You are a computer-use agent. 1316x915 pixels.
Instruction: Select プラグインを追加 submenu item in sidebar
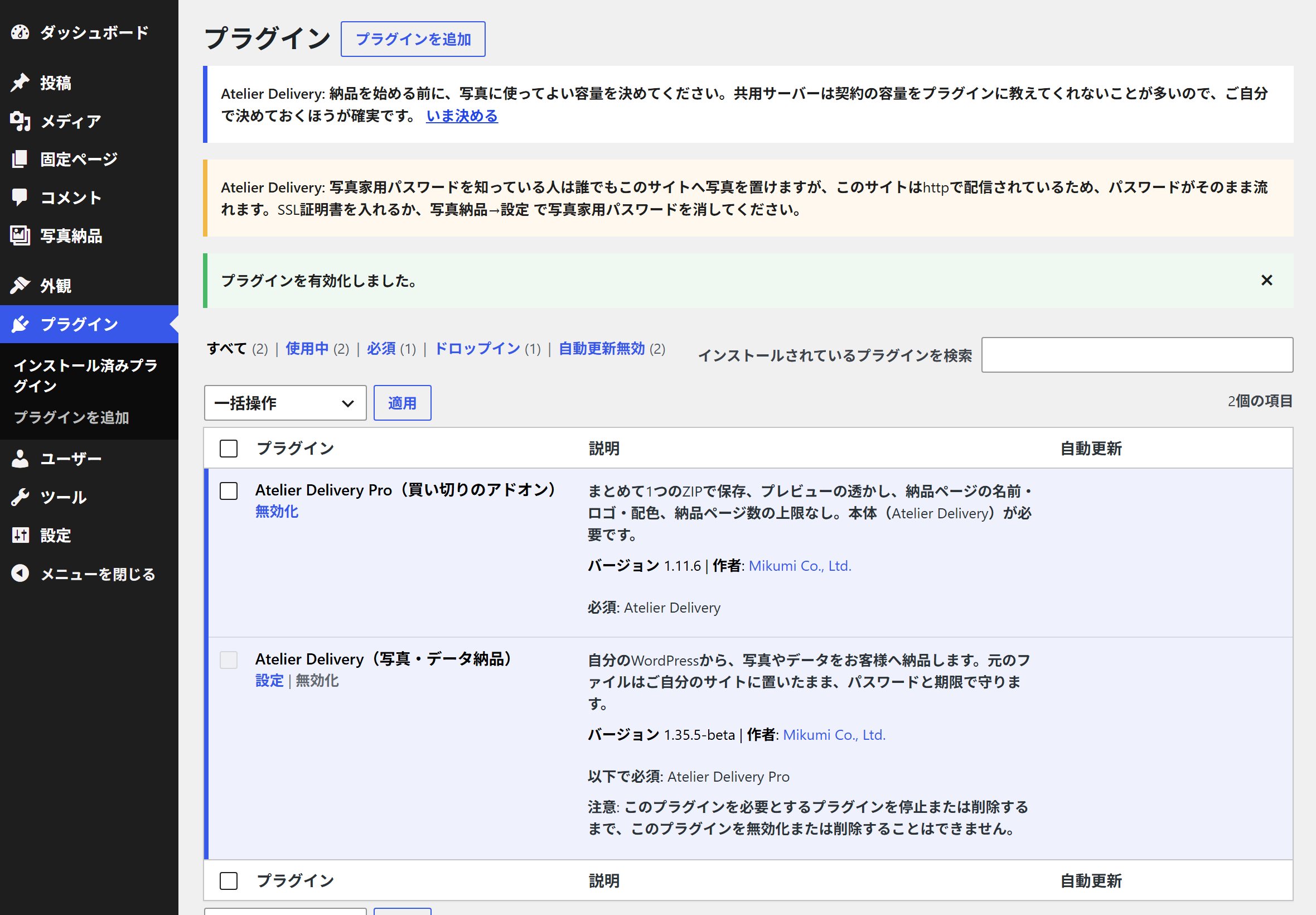71,417
